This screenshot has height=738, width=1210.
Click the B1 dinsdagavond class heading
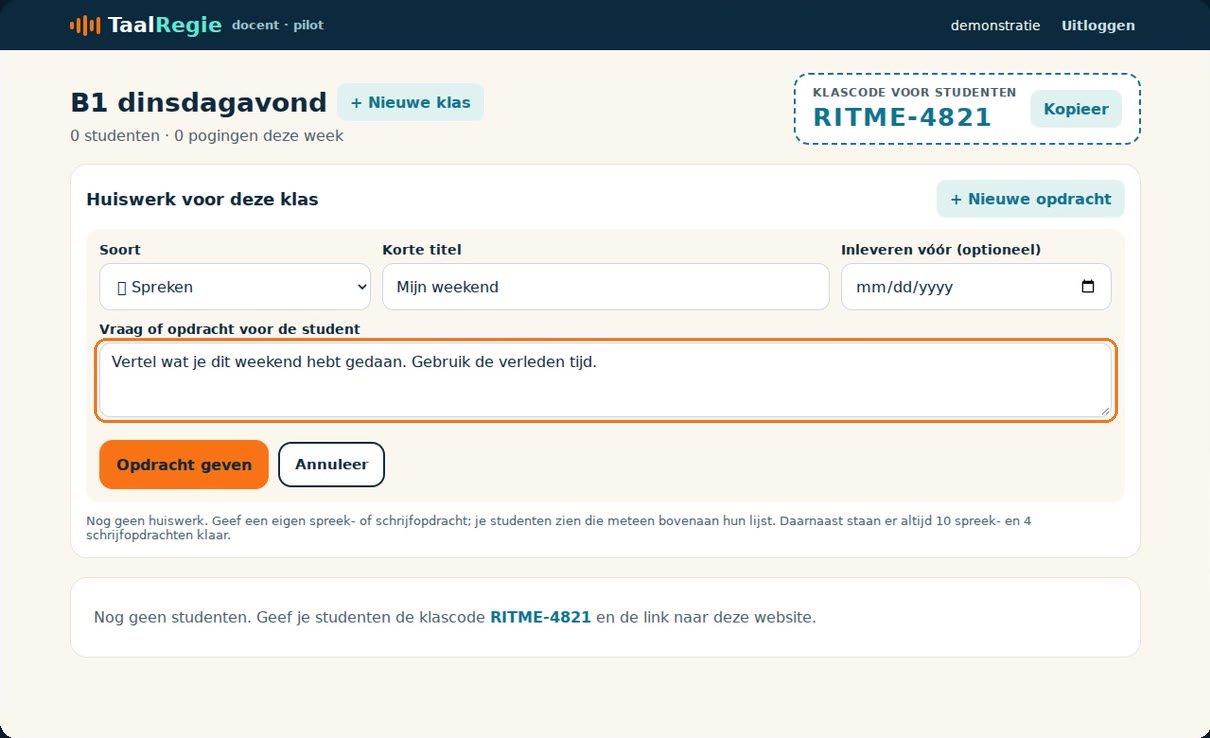199,103
